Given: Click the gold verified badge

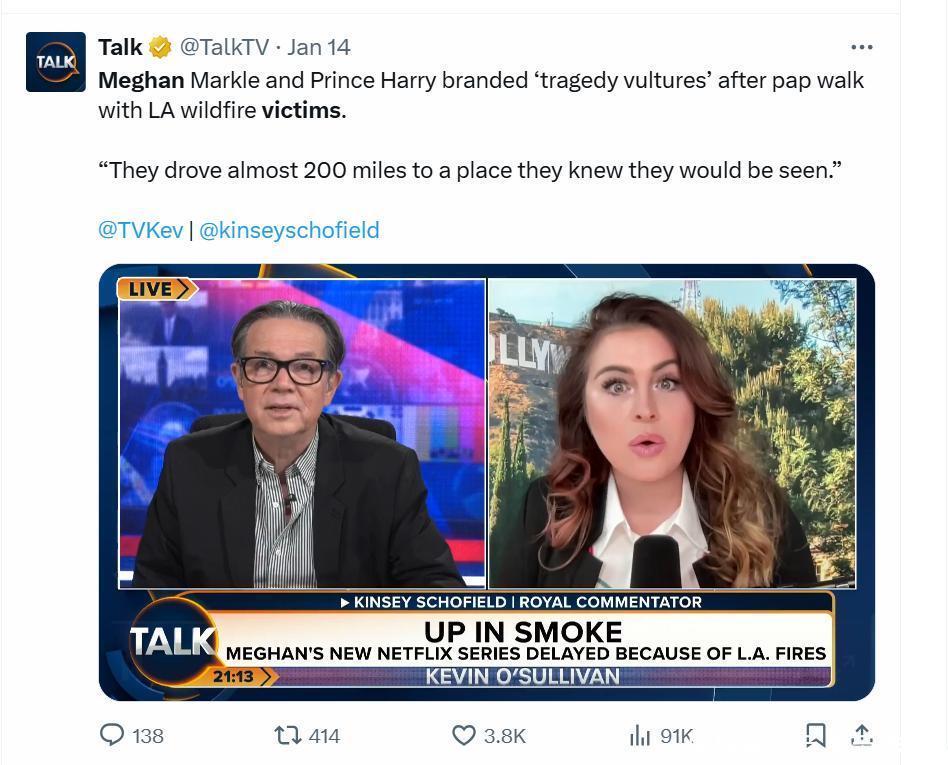Looking at the screenshot, I should (x=160, y=47).
